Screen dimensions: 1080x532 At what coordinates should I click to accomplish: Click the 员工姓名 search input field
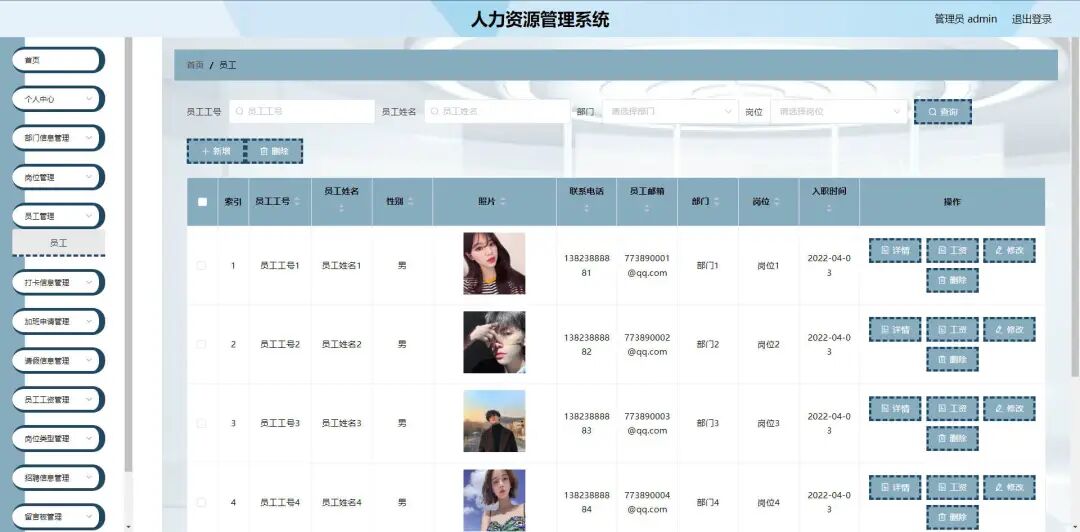497,111
